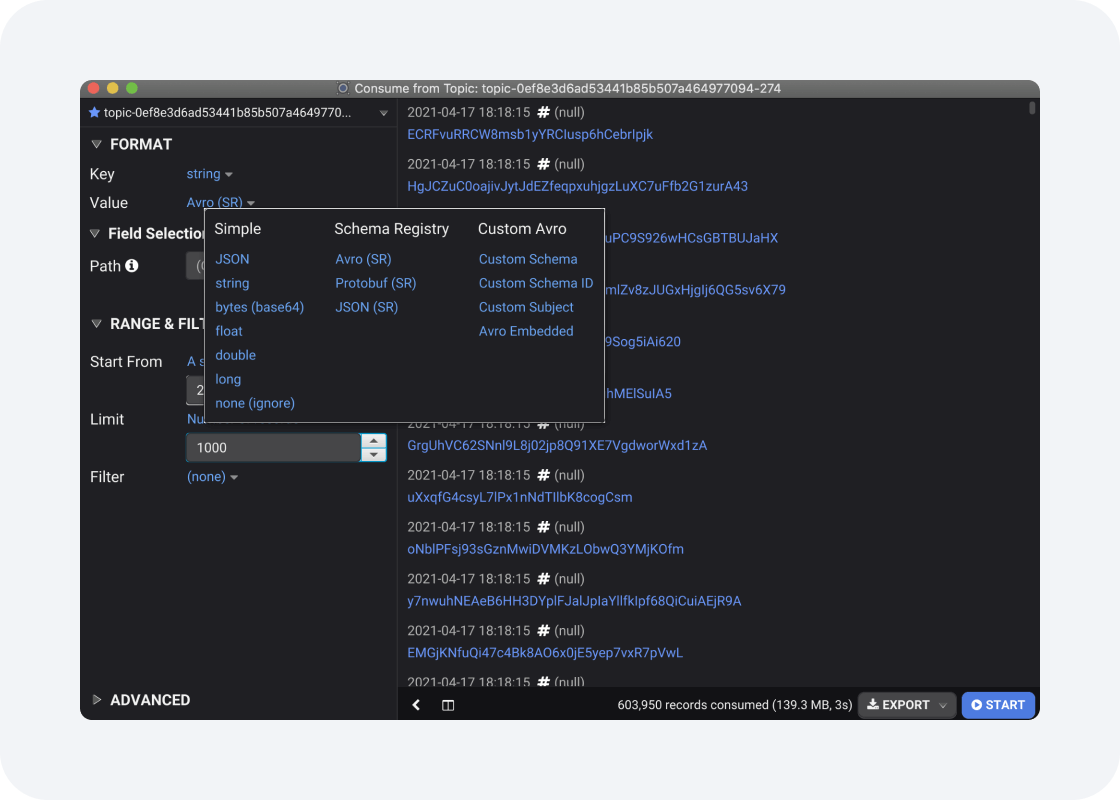The width and height of the screenshot is (1120, 800).
Task: Click the hash icon above the uXxqfG4csy record
Action: (544, 475)
